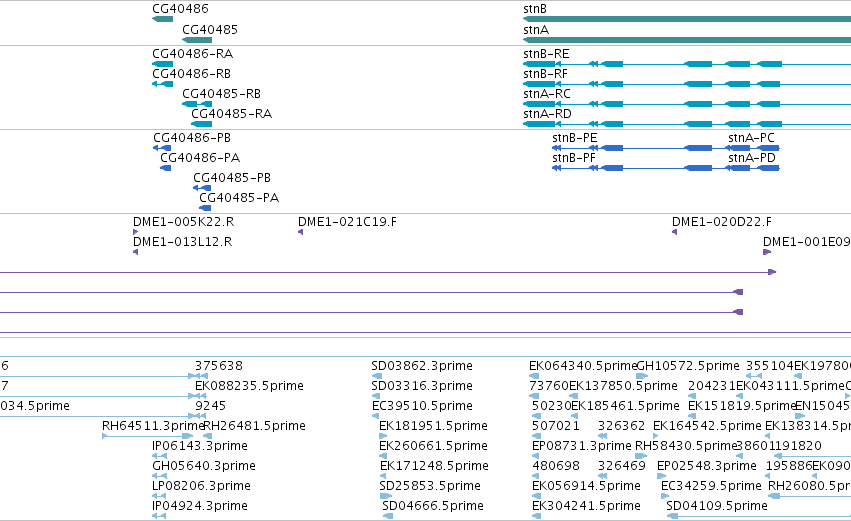Open EST RH64511.3prime
851x521 pixels.
[153, 425]
